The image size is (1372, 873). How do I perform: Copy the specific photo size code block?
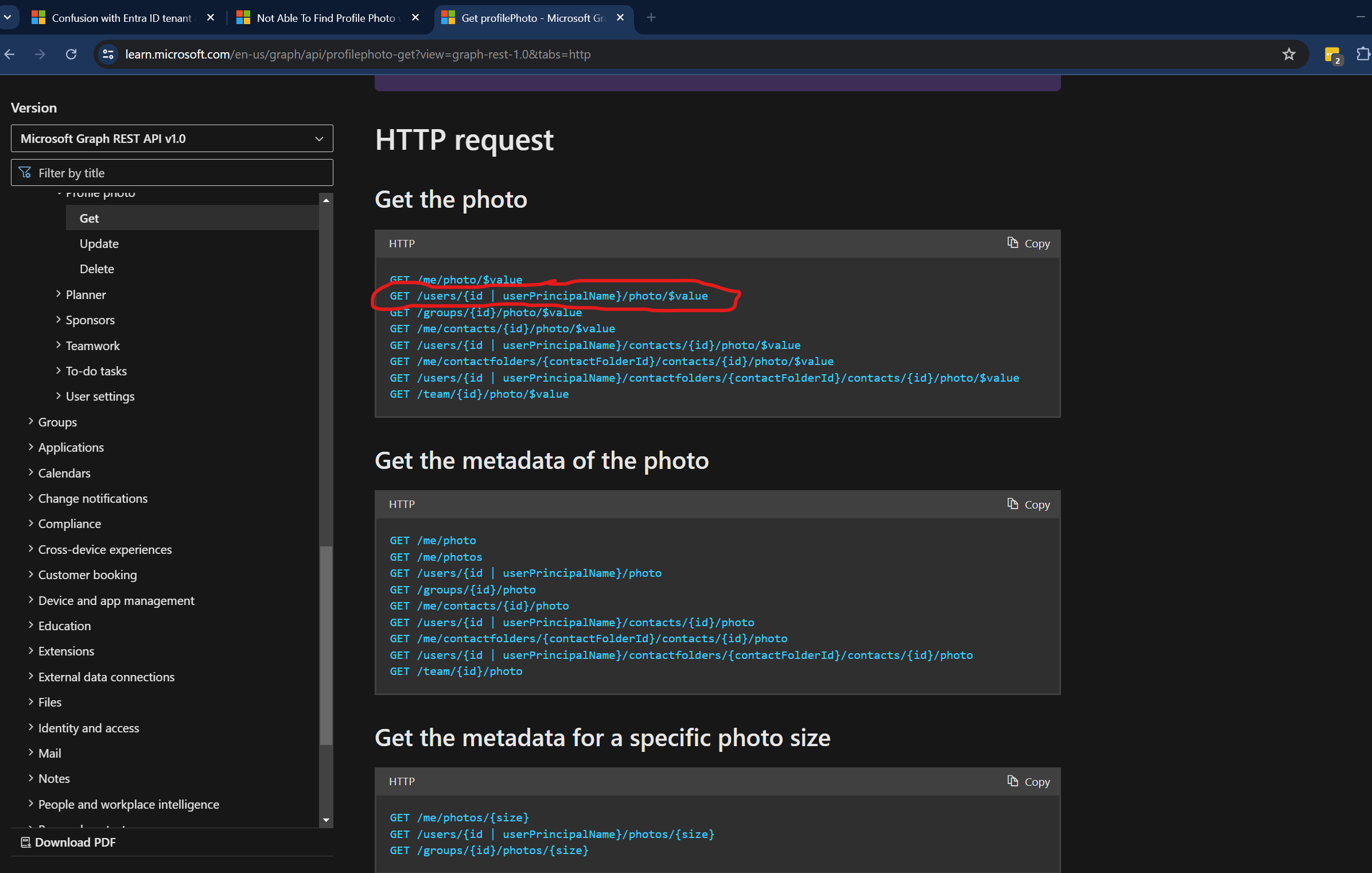click(x=1028, y=782)
